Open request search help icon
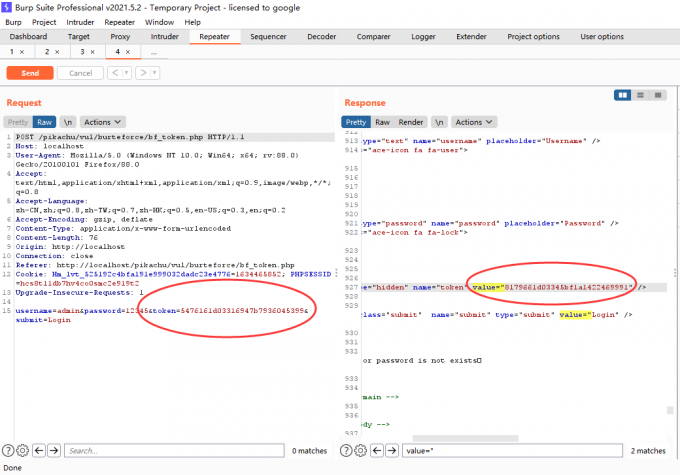This screenshot has width=680, height=475. 8,451
